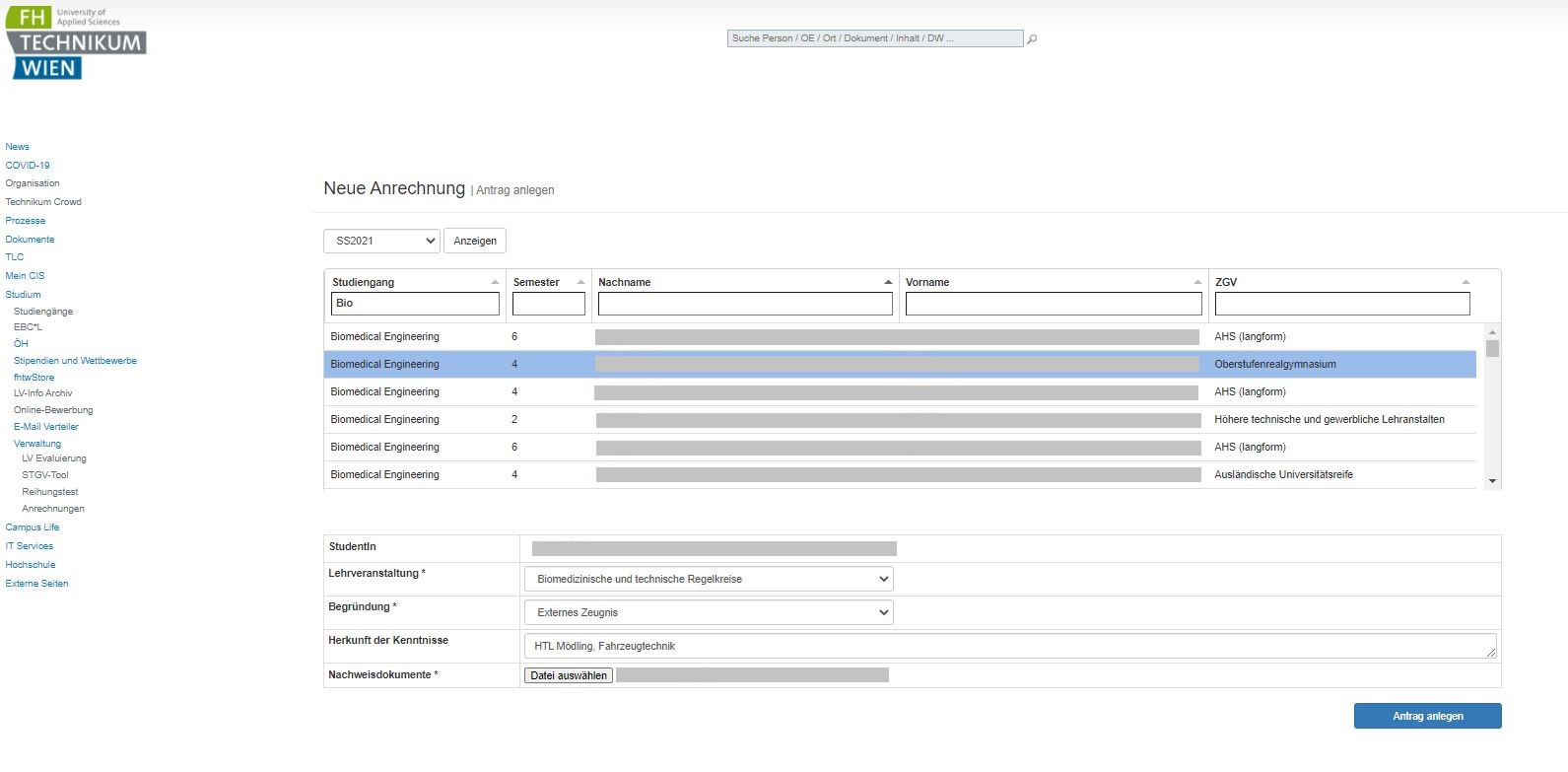Viewport: 1568px width, 772px height.
Task: Sort table by ZGV column arrow
Action: pyautogui.click(x=1466, y=283)
